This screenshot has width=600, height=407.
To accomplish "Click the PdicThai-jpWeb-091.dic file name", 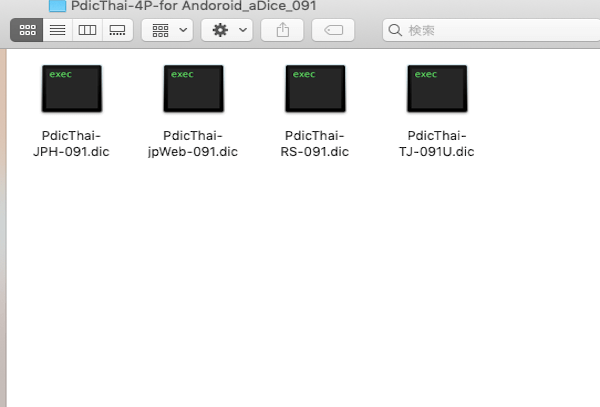I will tap(193, 144).
